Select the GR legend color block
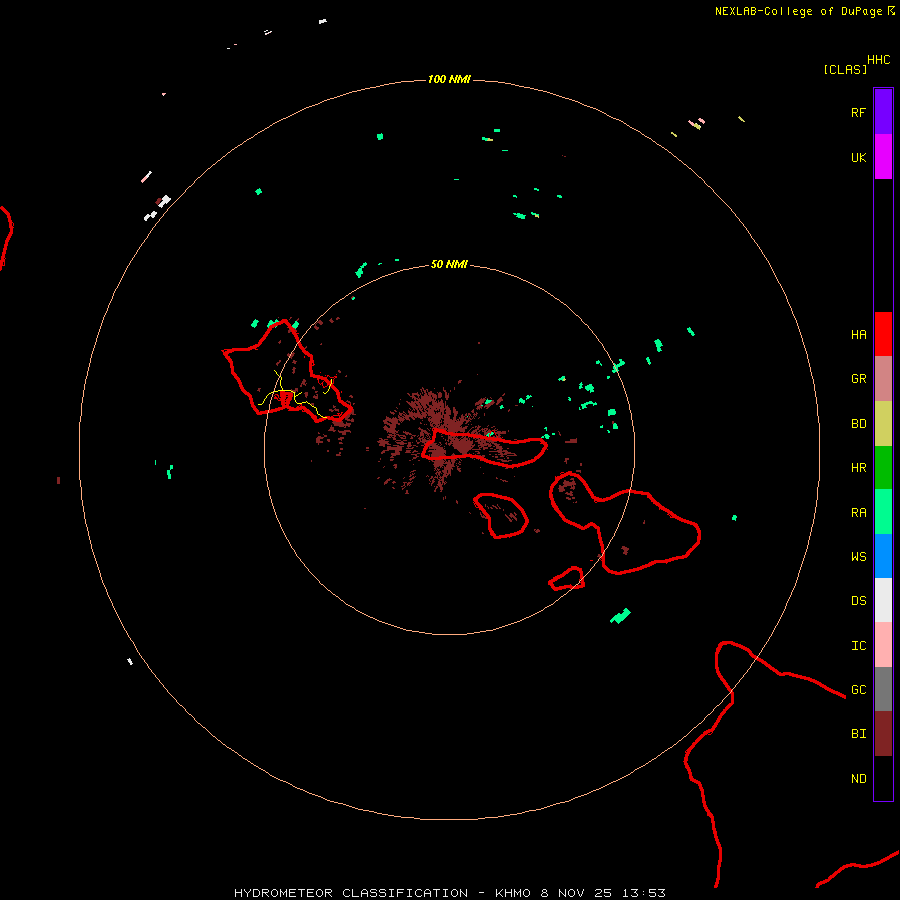Viewport: 900px width, 900px height. point(883,379)
